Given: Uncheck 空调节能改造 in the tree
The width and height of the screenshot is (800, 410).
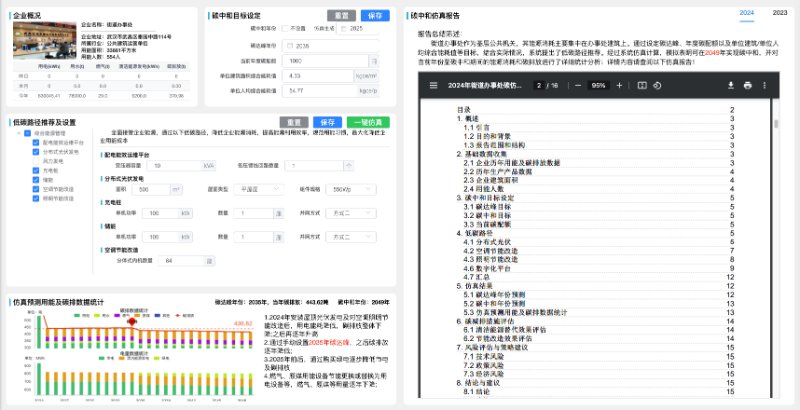Looking at the screenshot, I should [x=36, y=189].
